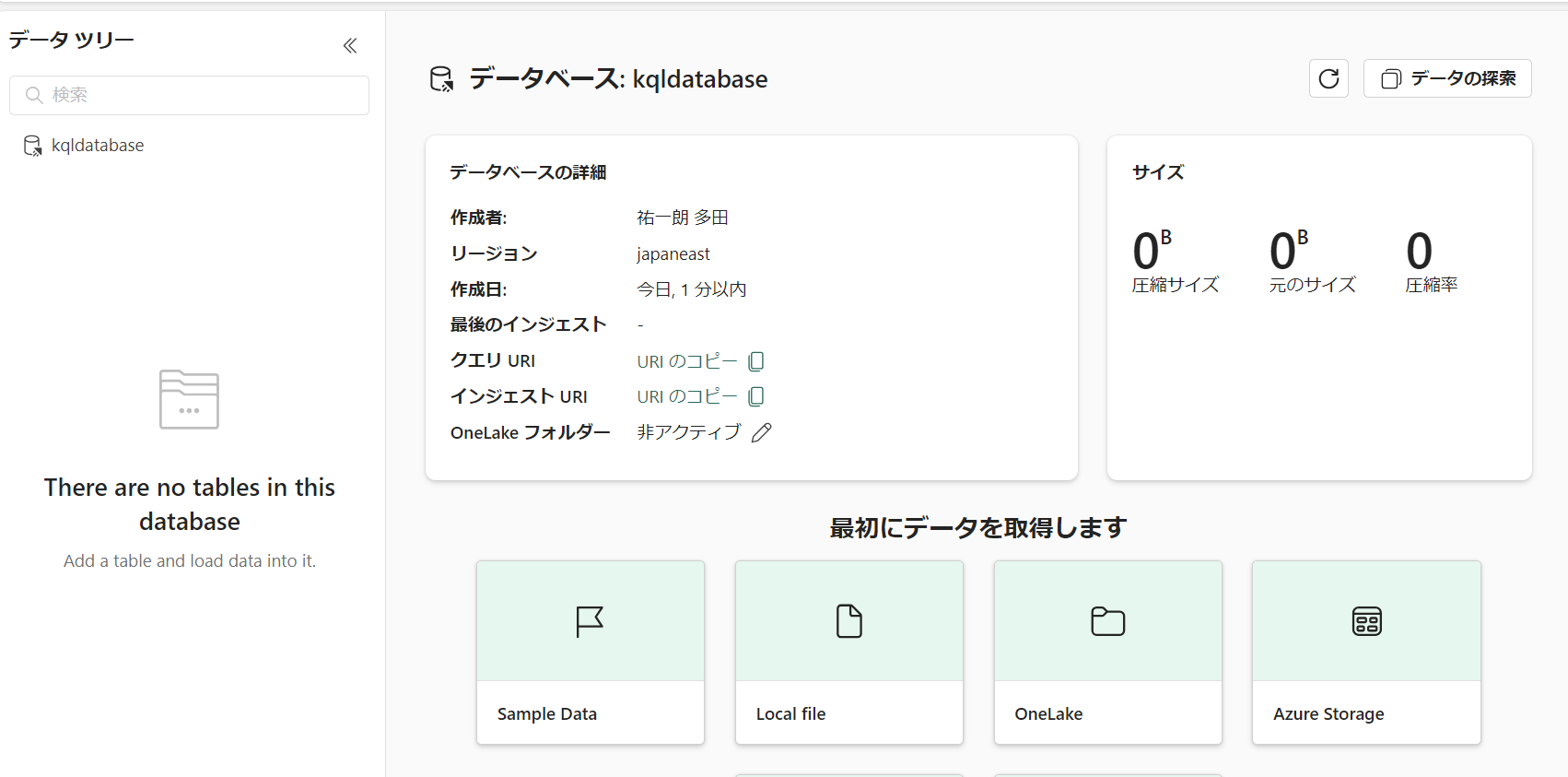The height and width of the screenshot is (777, 1568).
Task: Click the OneLake フォルダー label
Action: click(x=531, y=432)
